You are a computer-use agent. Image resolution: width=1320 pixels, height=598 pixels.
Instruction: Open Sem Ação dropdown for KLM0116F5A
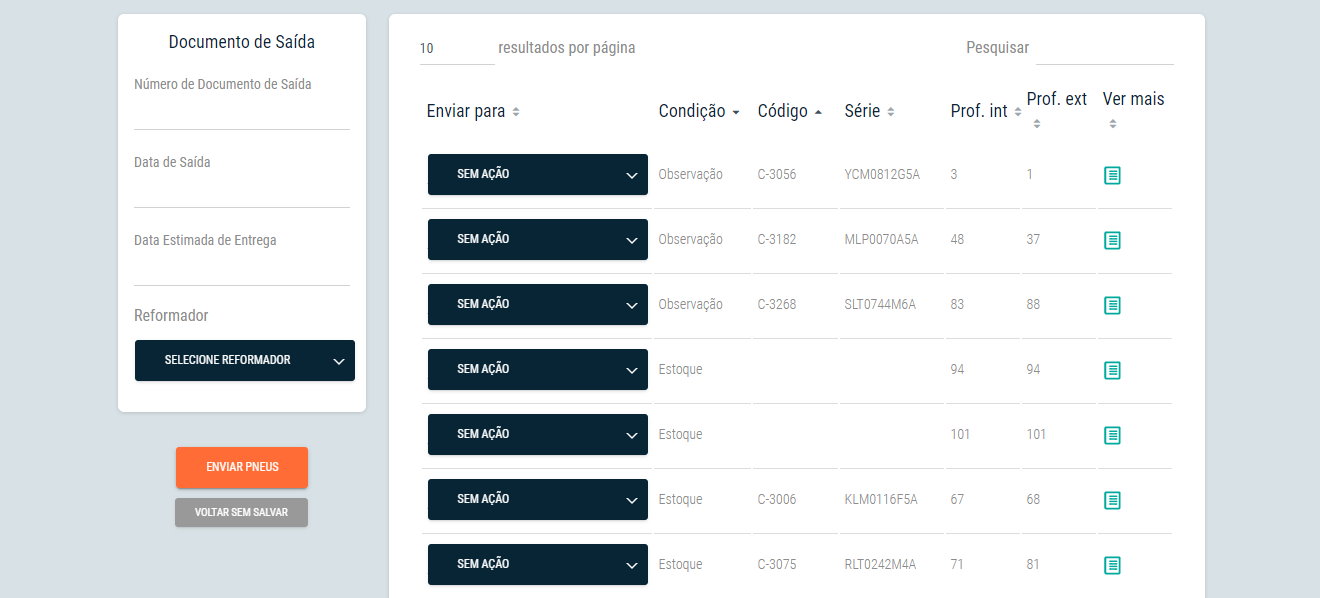[x=538, y=499]
